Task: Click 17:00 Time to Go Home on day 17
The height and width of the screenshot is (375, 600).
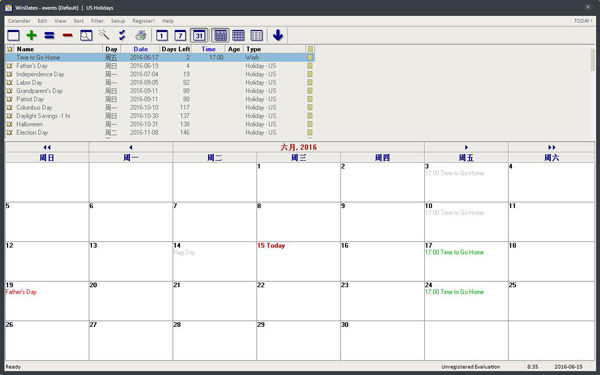Action: 454,253
